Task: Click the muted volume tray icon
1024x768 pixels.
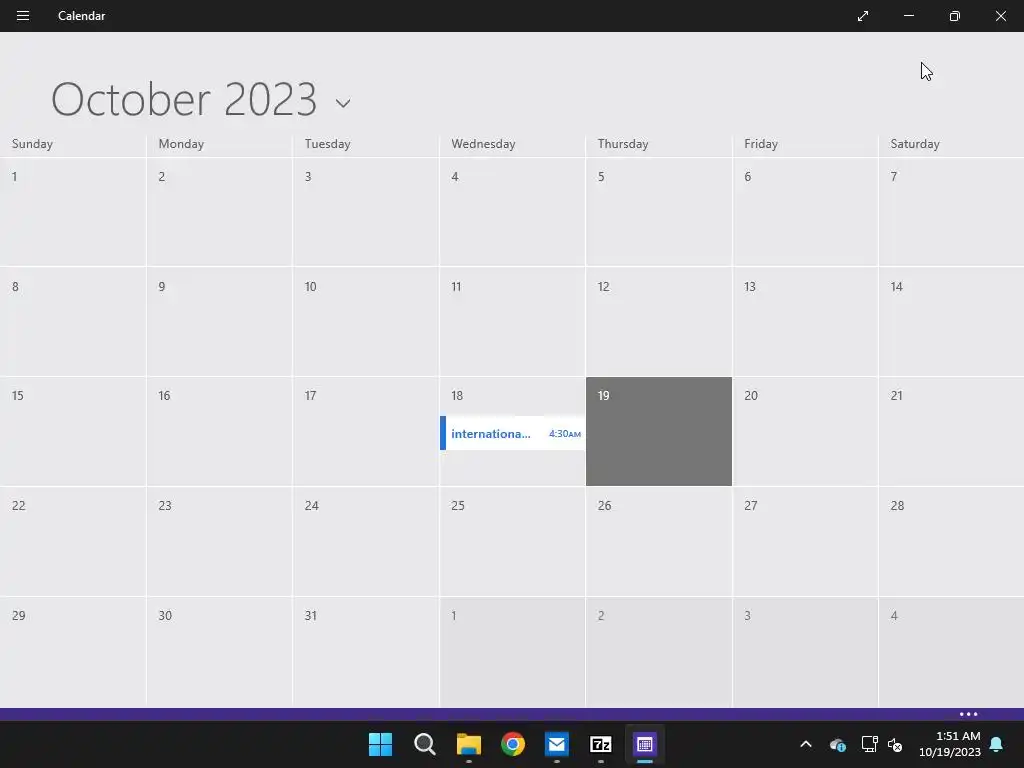Action: coord(895,744)
